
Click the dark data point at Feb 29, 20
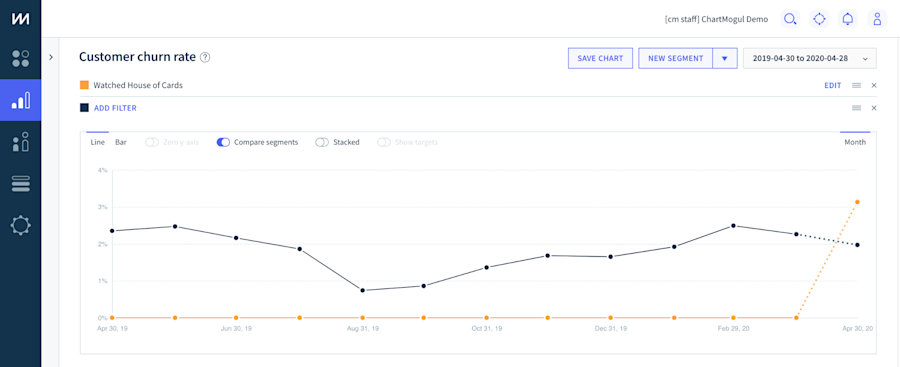coord(733,226)
